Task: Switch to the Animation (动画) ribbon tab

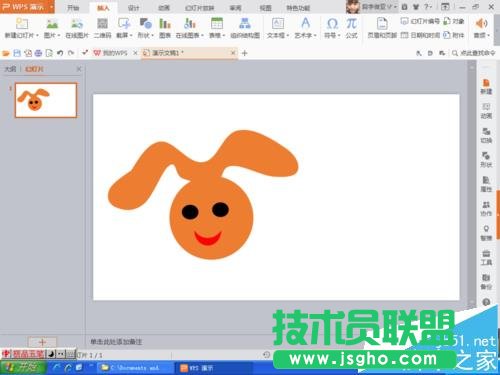Action: point(164,8)
